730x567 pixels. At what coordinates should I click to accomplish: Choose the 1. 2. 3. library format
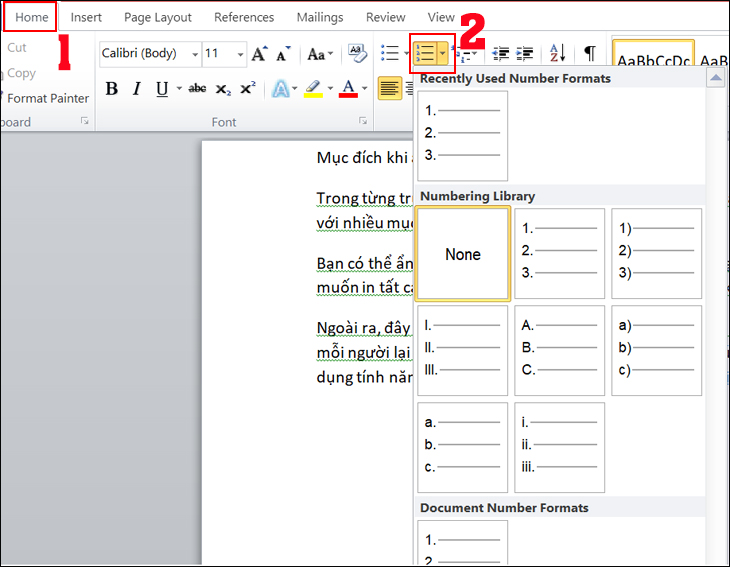point(559,254)
